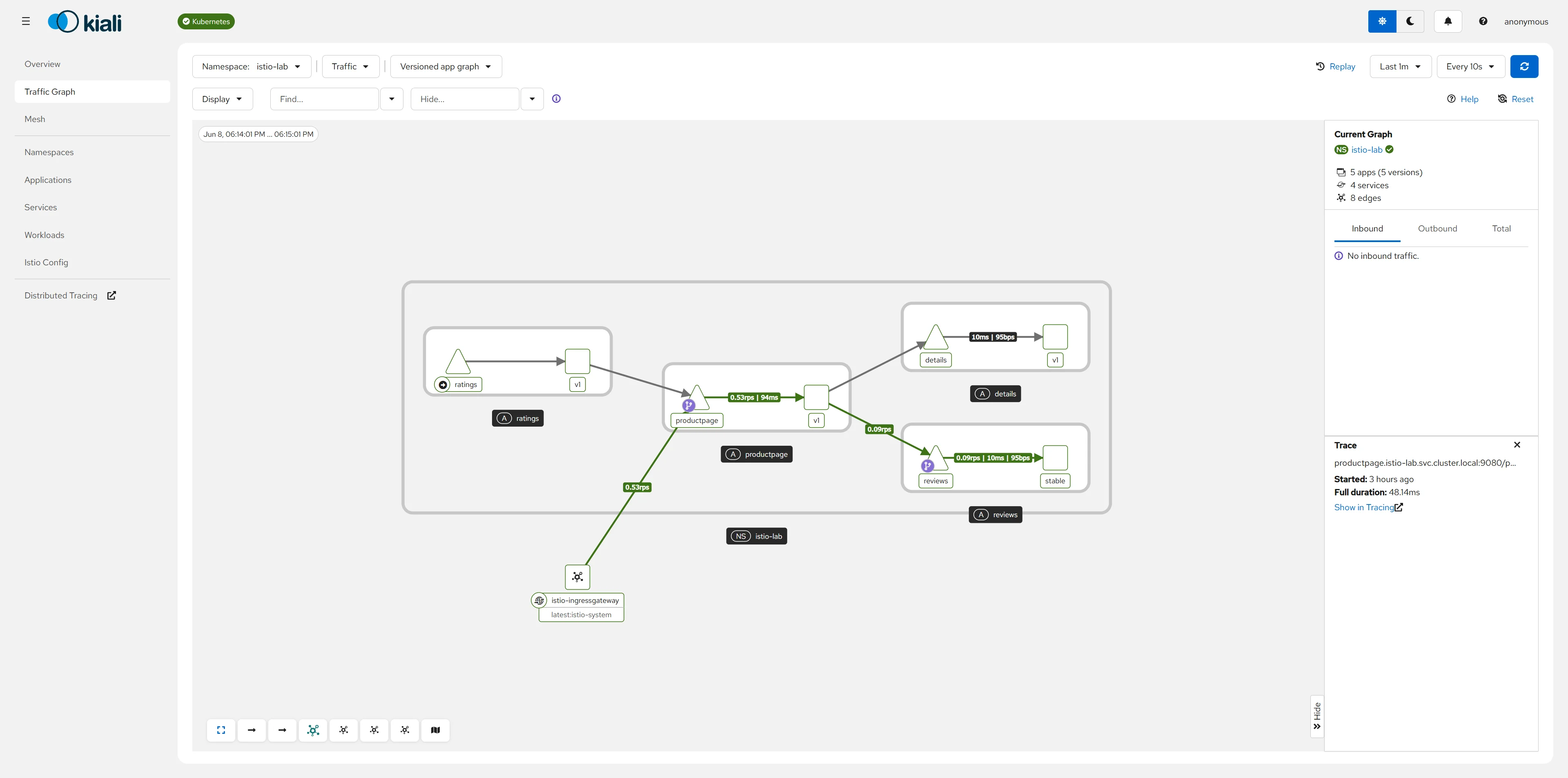The width and height of the screenshot is (1568, 778).
Task: Click the istio-ingressgateway node icon
Action: point(577,577)
